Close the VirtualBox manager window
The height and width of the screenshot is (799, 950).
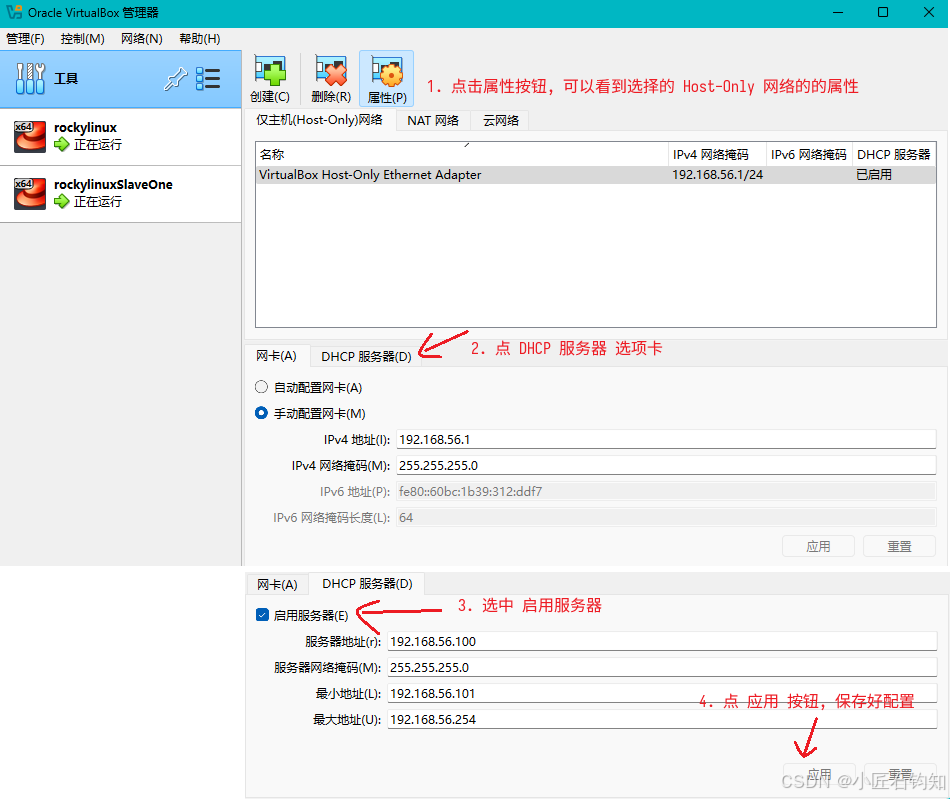click(928, 12)
